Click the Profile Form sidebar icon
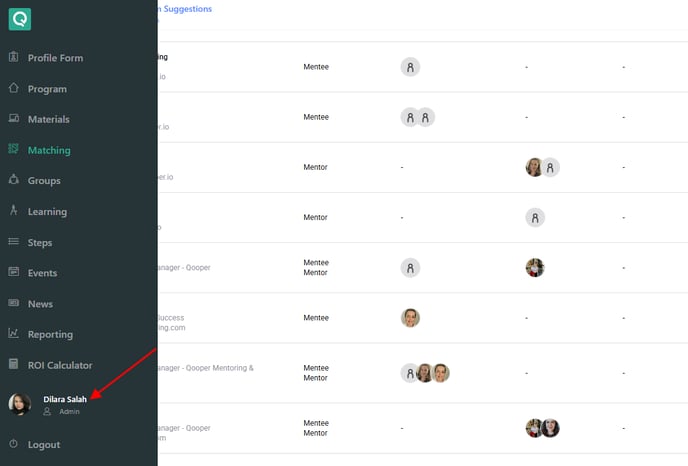The width and height of the screenshot is (688, 466). [14, 58]
